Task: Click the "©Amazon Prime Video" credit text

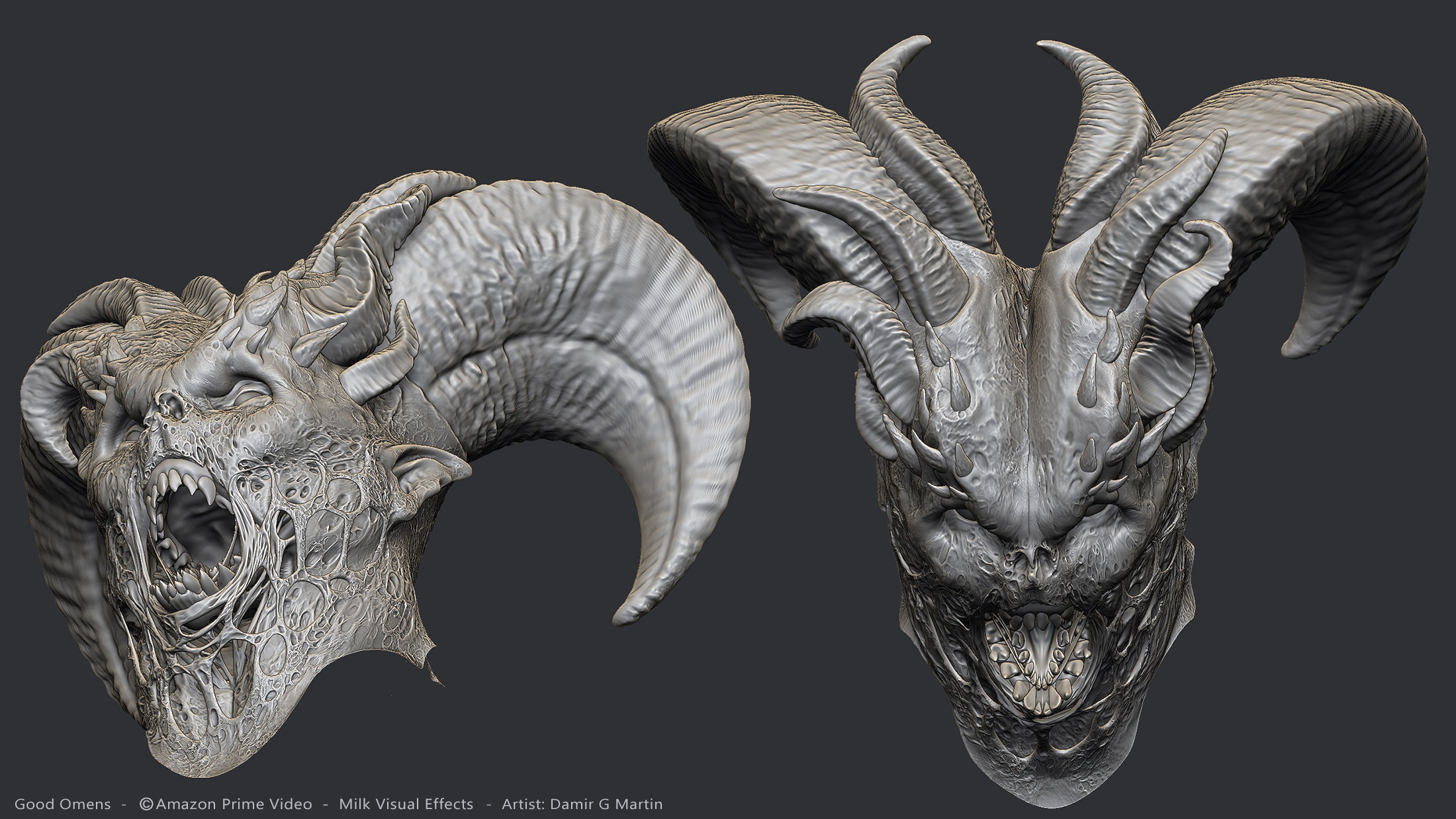Action: (x=226, y=804)
